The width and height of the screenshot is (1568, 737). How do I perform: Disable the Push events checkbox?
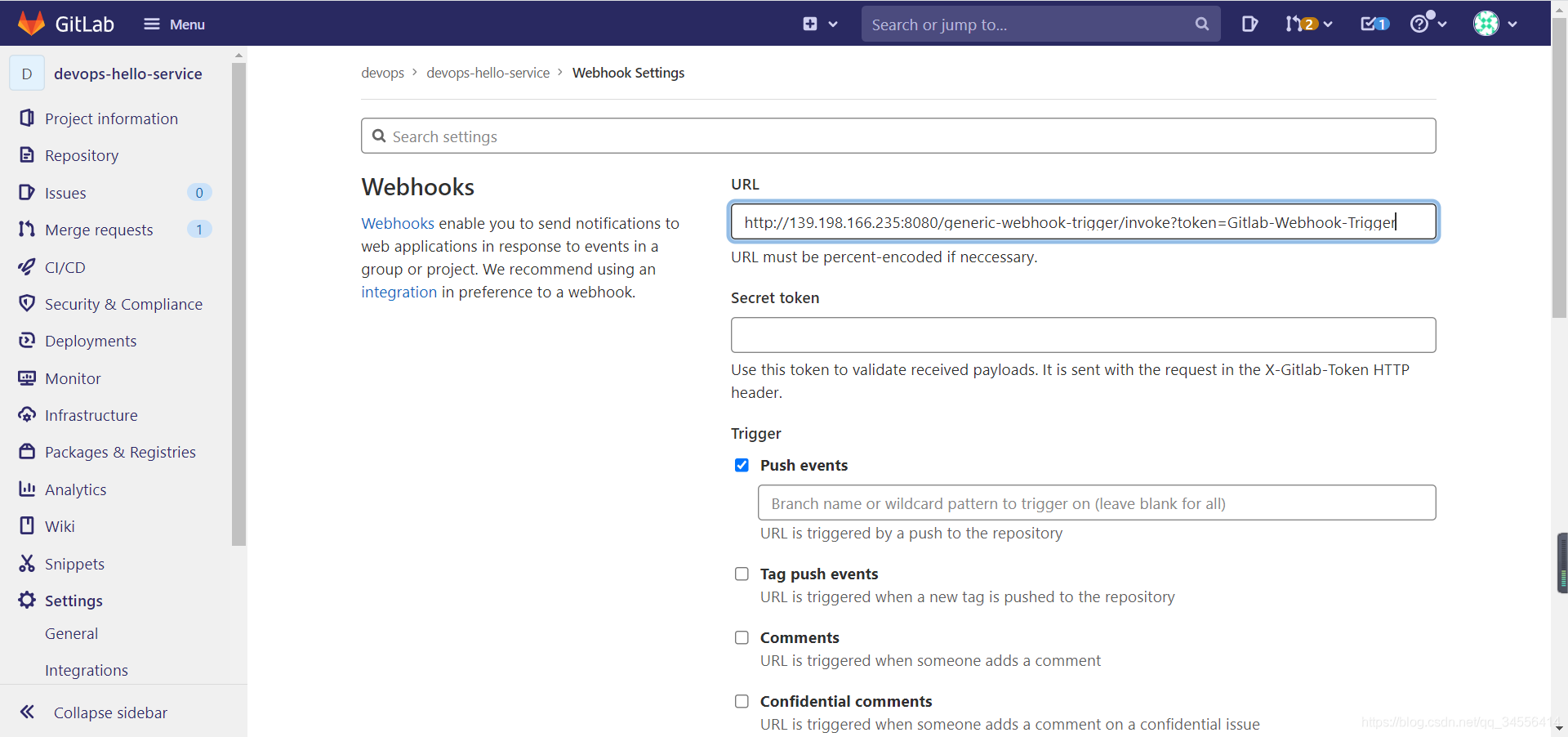742,465
